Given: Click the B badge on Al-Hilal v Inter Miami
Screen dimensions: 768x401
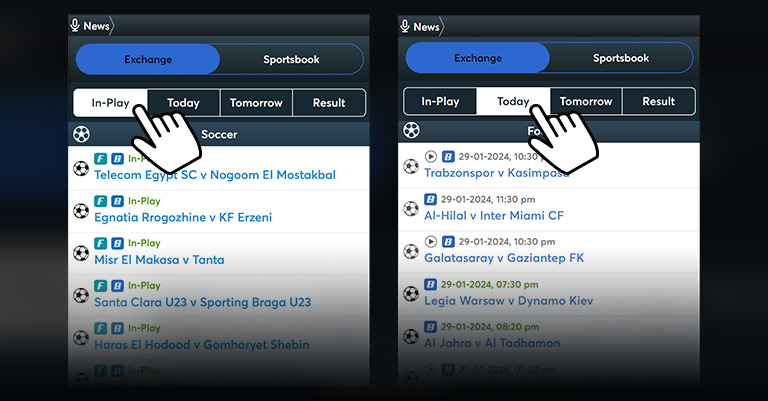Looking at the screenshot, I should (x=430, y=199).
